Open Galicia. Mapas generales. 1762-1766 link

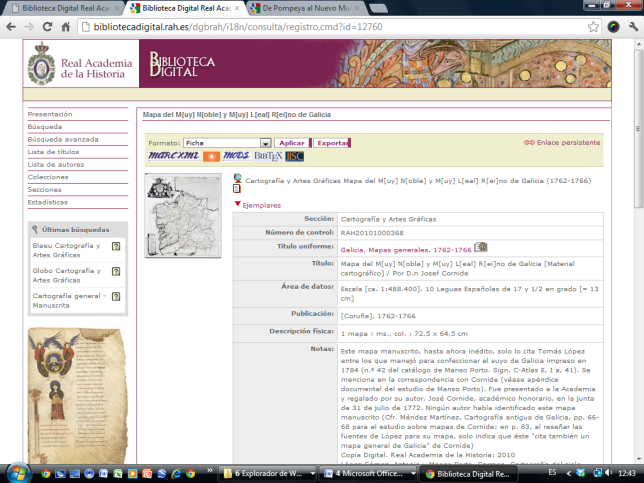click(x=406, y=250)
